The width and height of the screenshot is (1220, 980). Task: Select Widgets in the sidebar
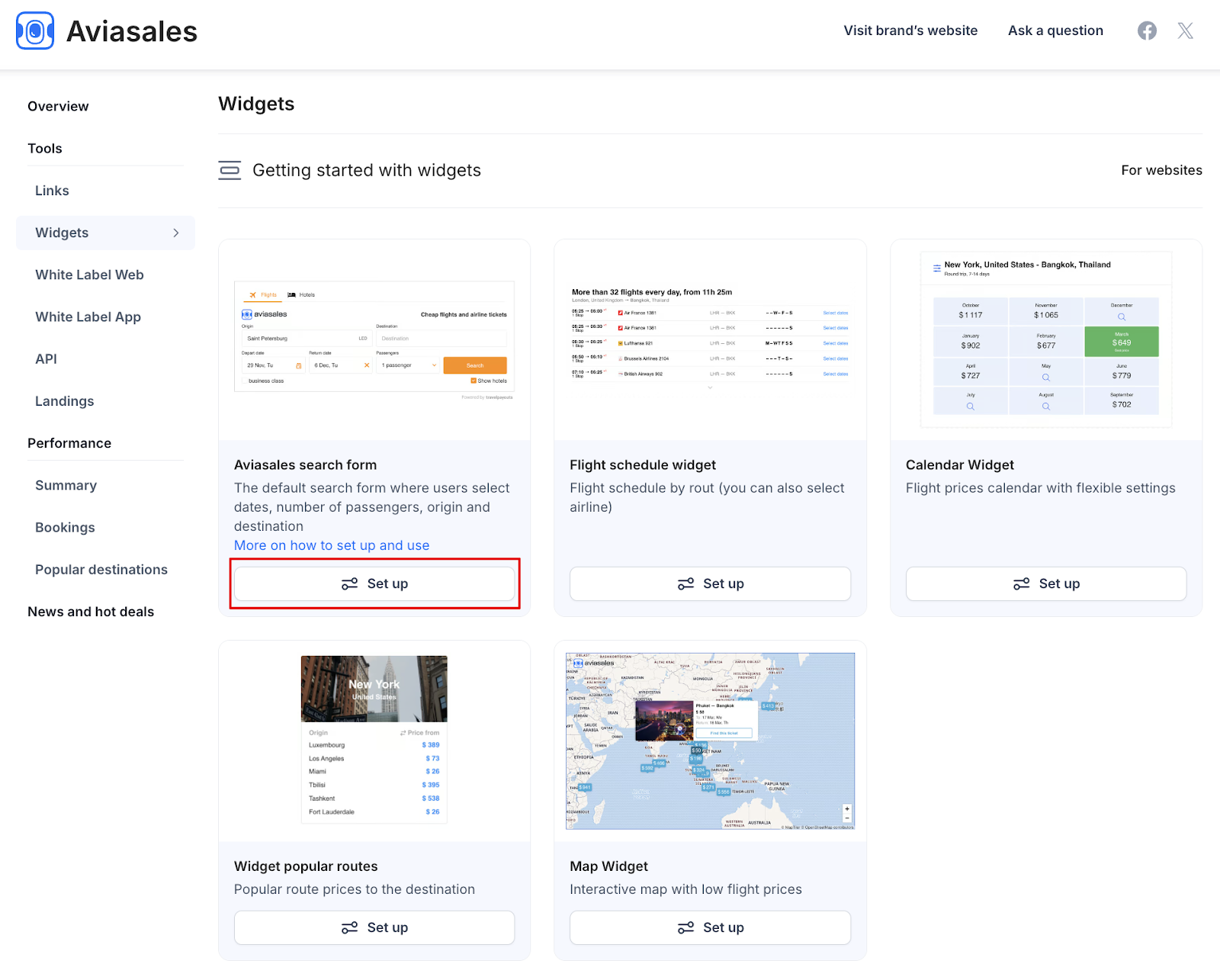pyautogui.click(x=105, y=233)
